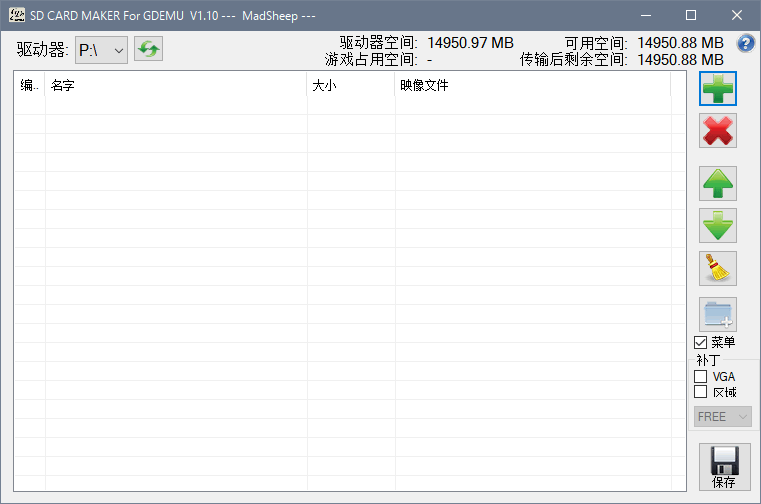Click the green refresh drives icon

(x=148, y=49)
